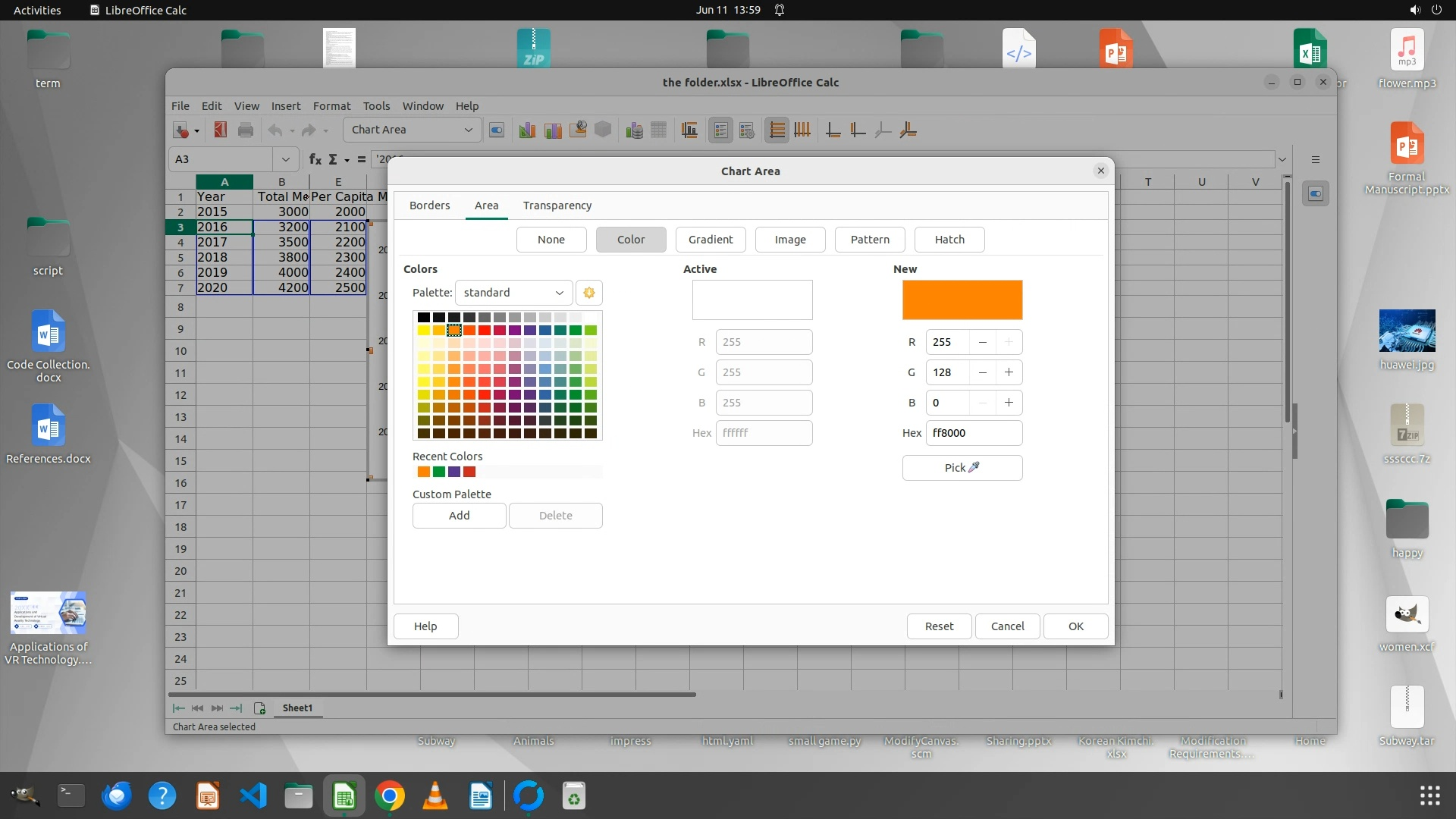Click the Pick color button
The height and width of the screenshot is (819, 1456).
962,468
